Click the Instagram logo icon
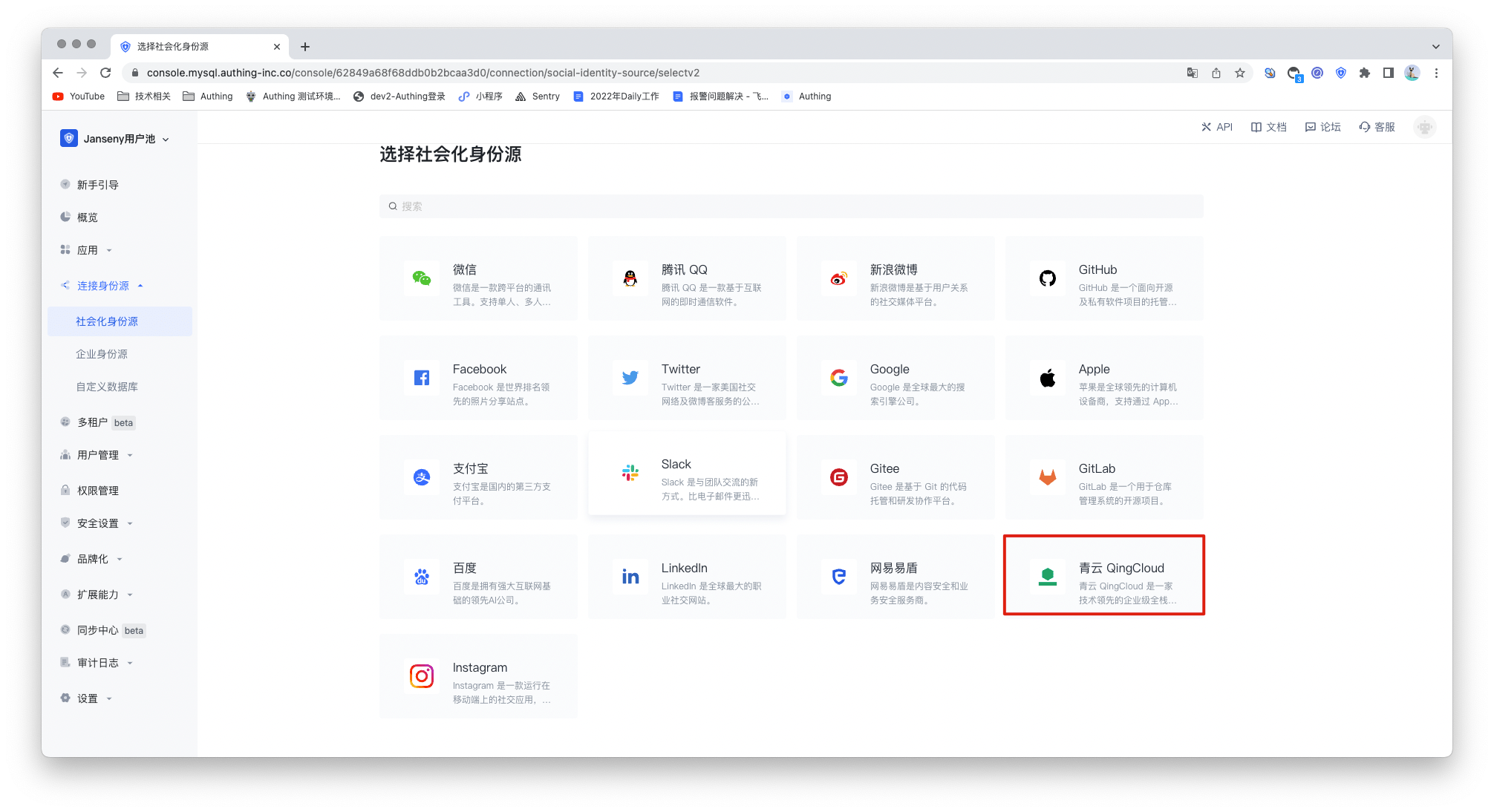The height and width of the screenshot is (812, 1494). coord(422,676)
